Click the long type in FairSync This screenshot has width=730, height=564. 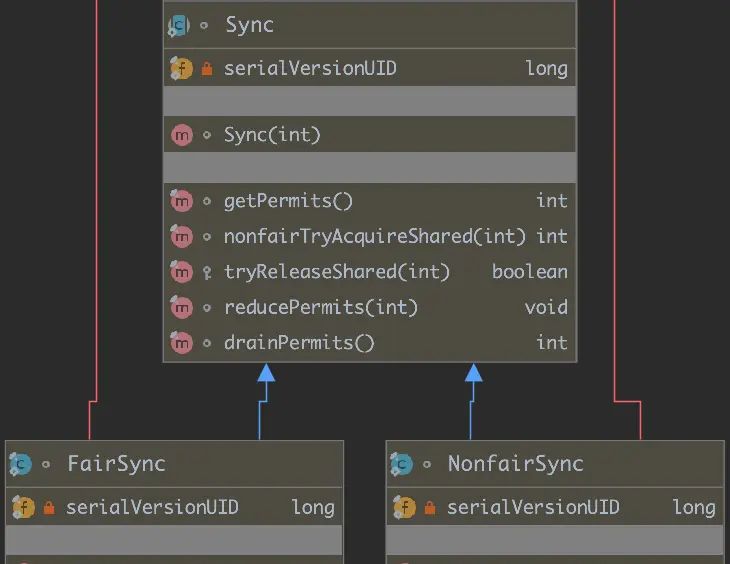click(313, 507)
